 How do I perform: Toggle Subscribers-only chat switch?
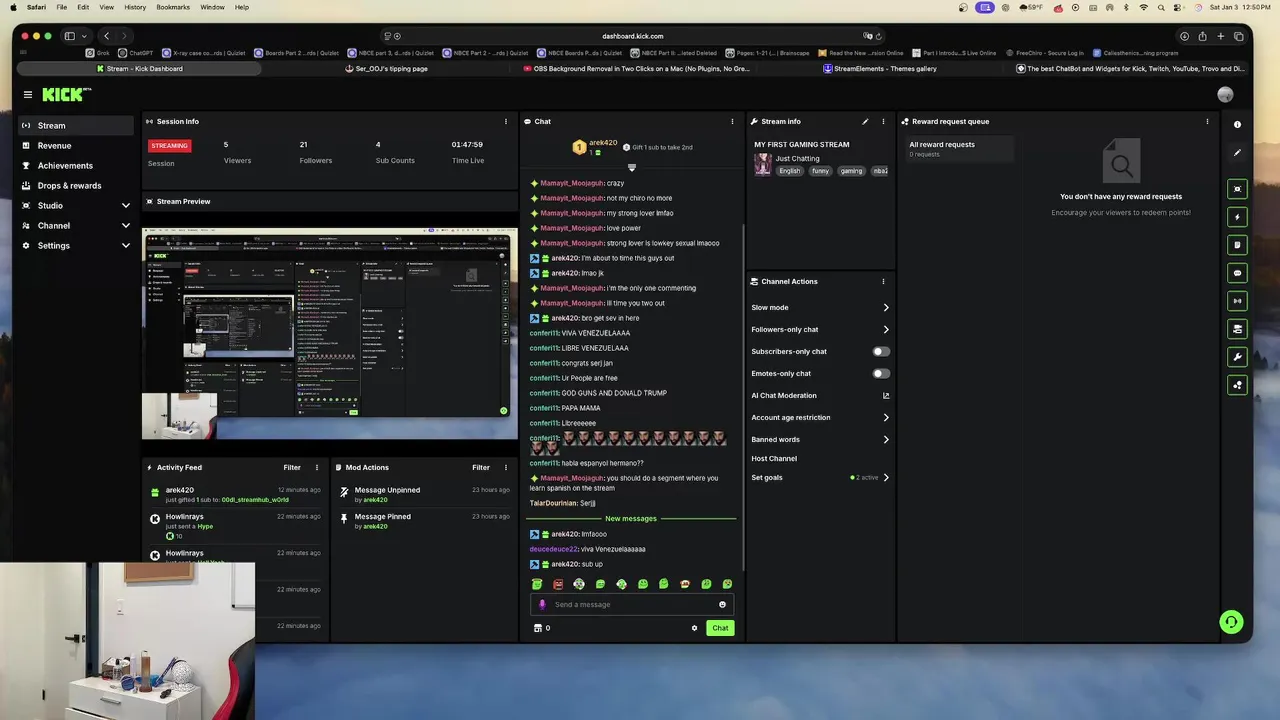[881, 352]
